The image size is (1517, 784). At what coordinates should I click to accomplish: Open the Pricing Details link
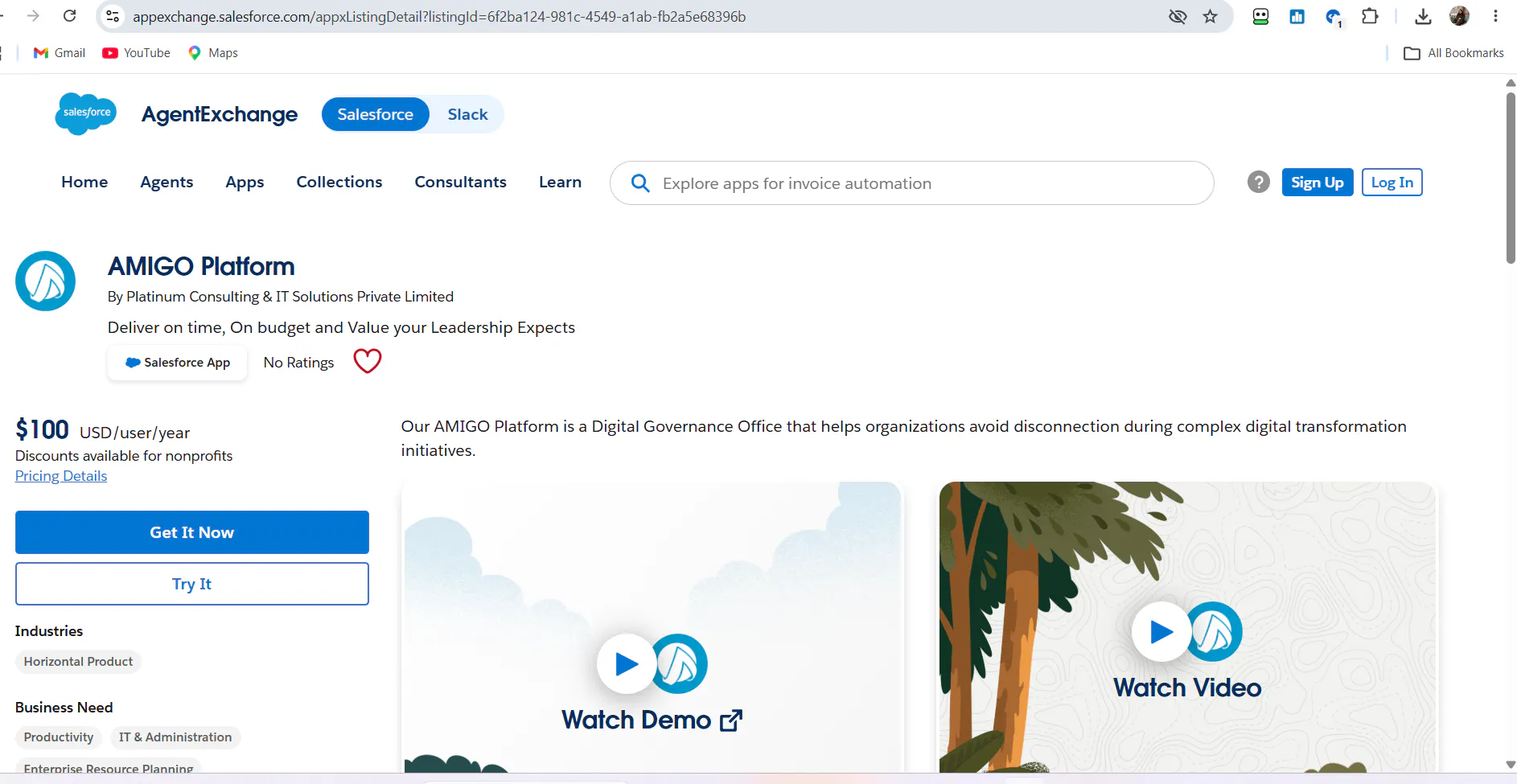click(x=61, y=476)
